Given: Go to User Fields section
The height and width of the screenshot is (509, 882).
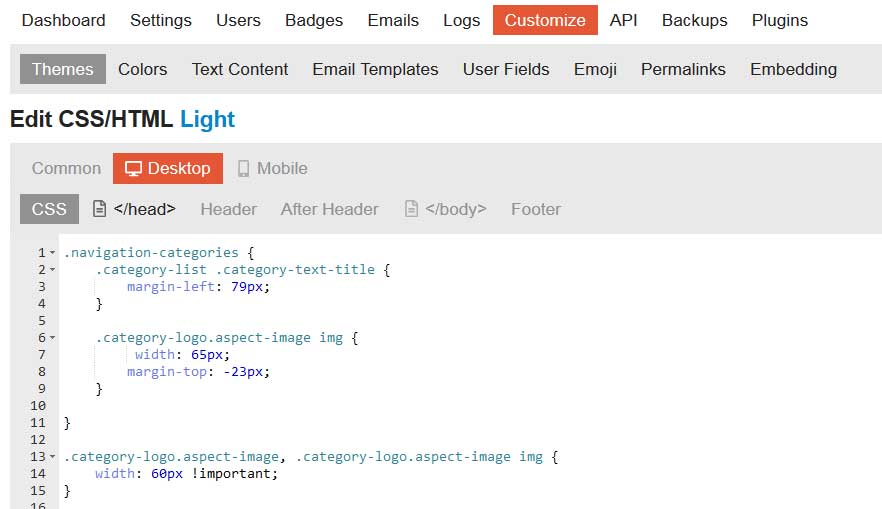Looking at the screenshot, I should click(x=506, y=69).
